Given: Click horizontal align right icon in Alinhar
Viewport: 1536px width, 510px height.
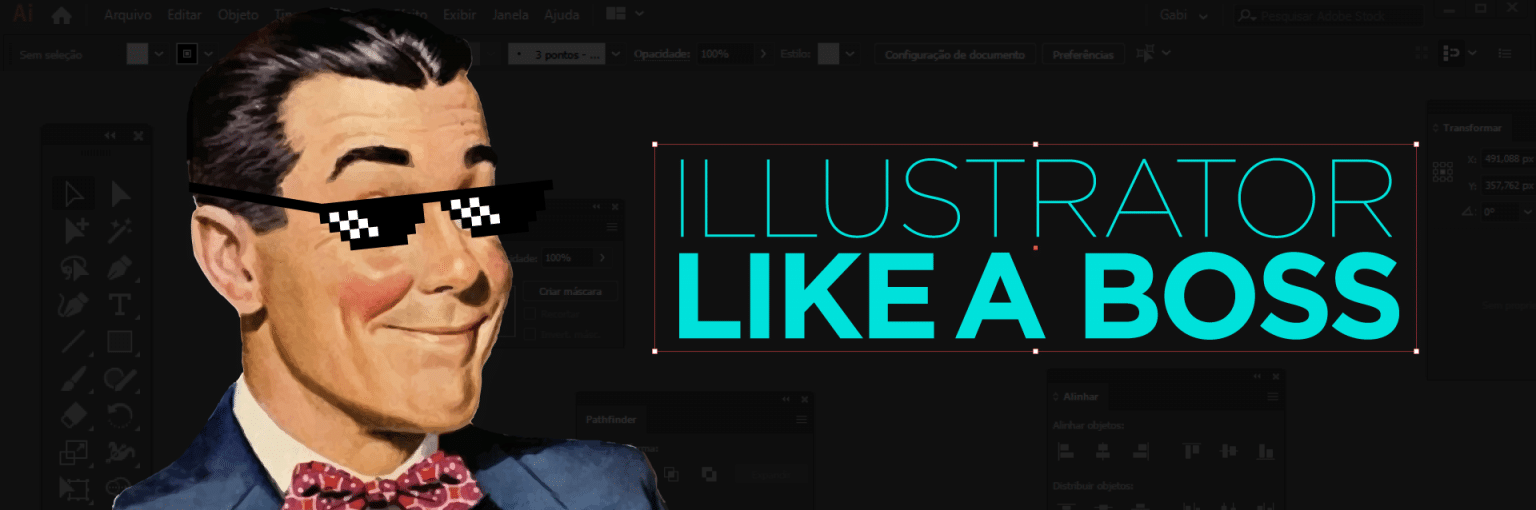Looking at the screenshot, I should click(1139, 452).
